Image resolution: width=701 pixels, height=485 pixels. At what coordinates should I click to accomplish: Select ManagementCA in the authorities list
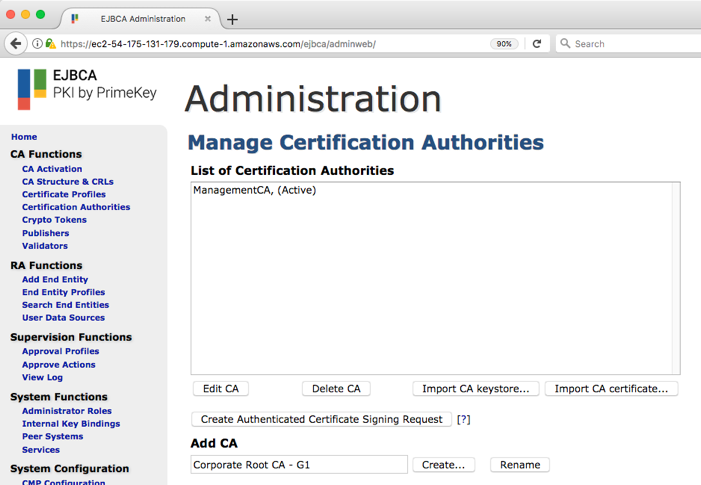pos(254,190)
